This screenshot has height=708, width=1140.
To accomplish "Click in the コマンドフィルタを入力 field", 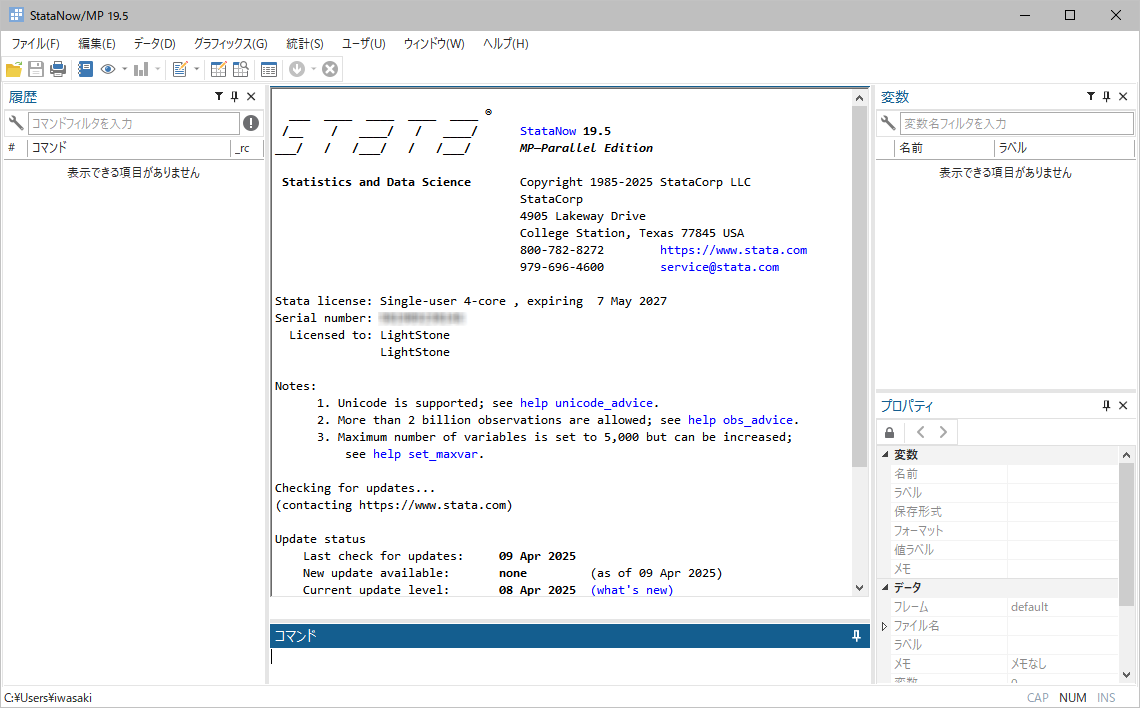I will point(134,124).
